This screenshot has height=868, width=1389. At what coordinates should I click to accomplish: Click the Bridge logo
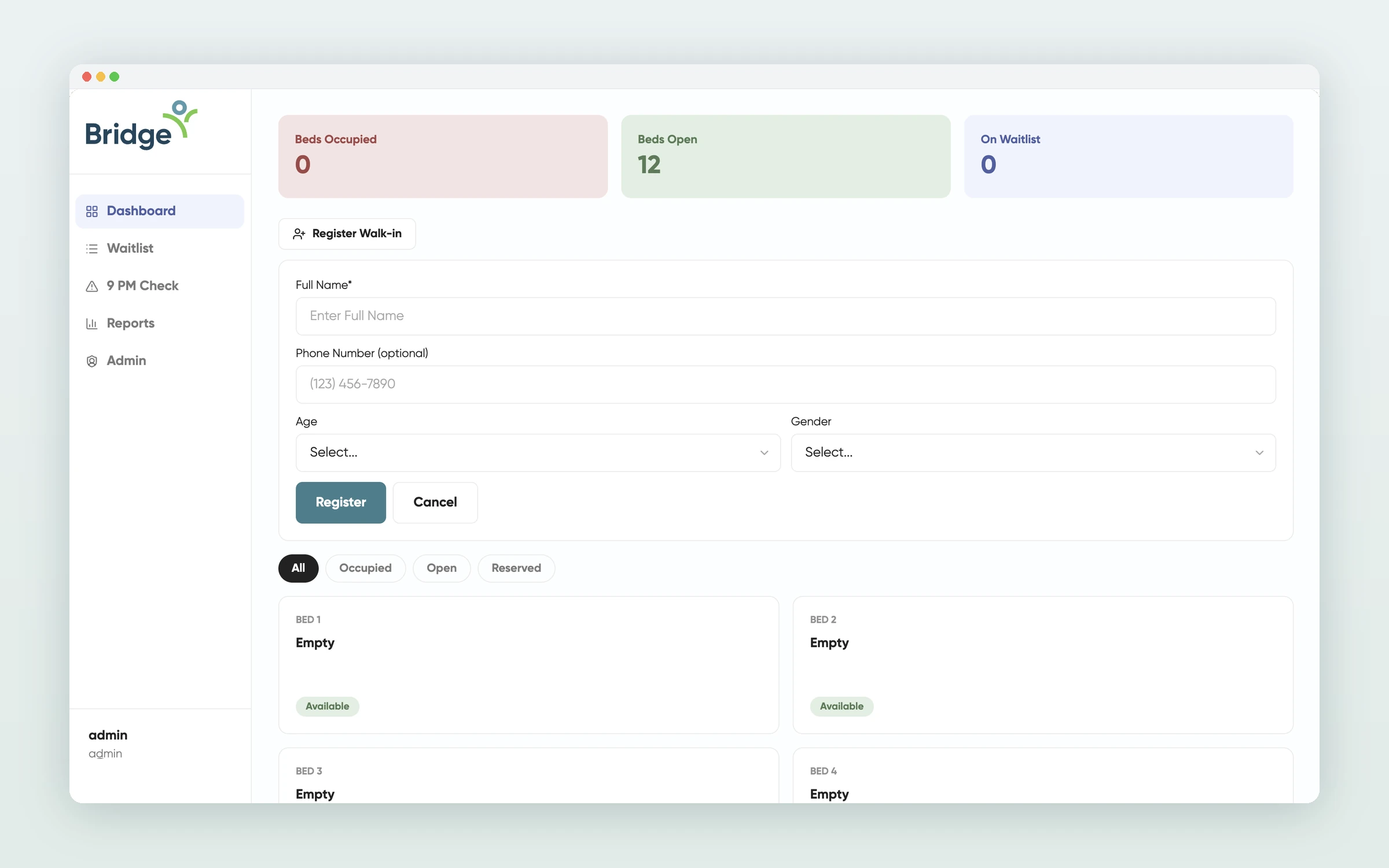click(x=142, y=125)
